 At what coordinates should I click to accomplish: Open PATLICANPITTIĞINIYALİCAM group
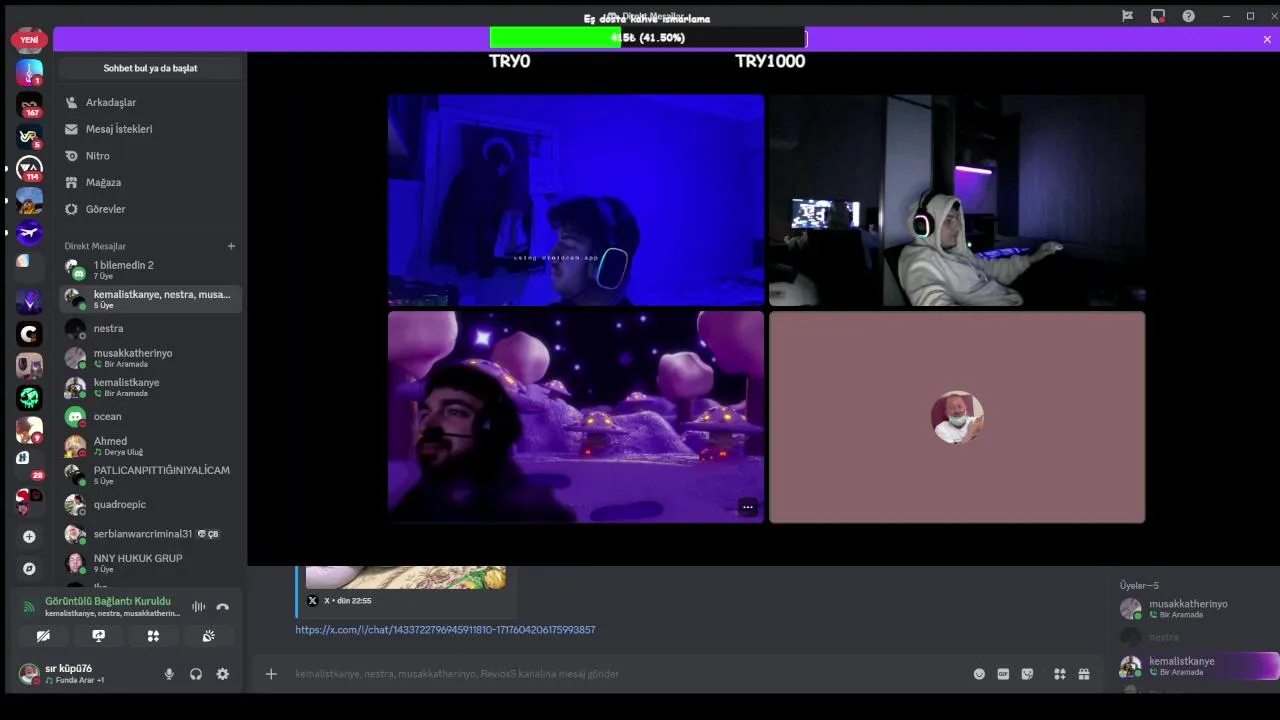point(150,475)
